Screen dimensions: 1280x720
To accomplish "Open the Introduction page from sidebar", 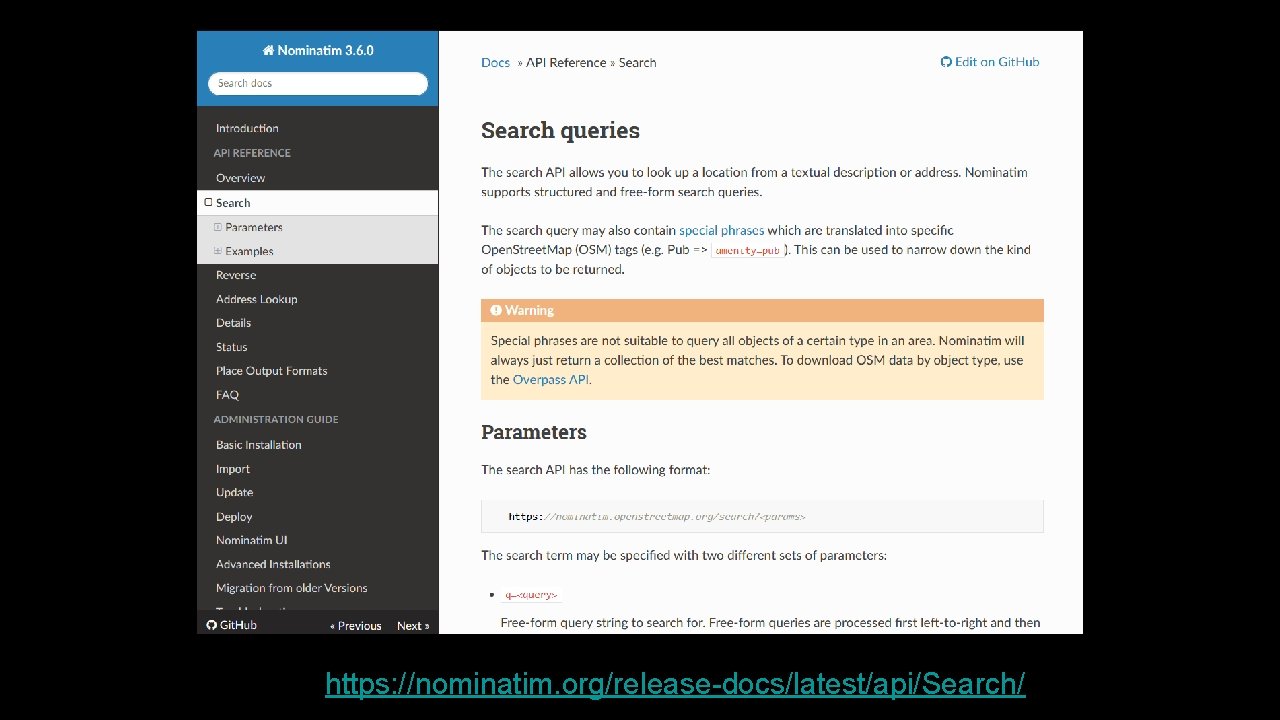I will [x=247, y=128].
